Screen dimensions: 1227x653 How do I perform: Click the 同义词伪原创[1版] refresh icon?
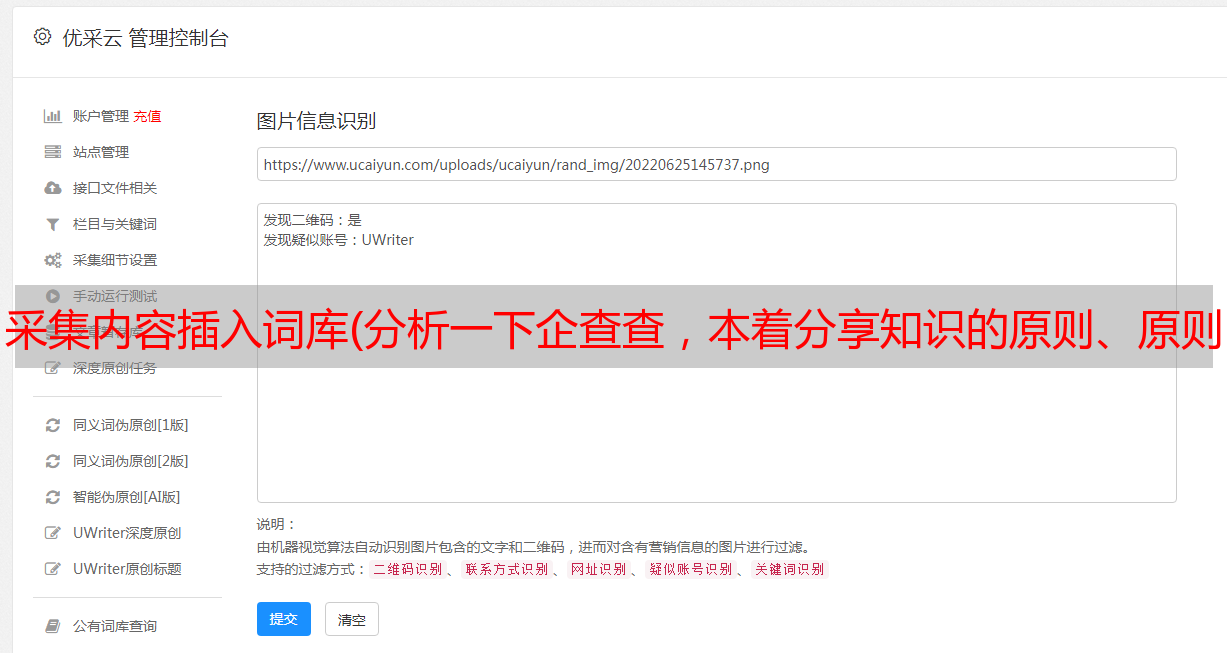(53, 425)
